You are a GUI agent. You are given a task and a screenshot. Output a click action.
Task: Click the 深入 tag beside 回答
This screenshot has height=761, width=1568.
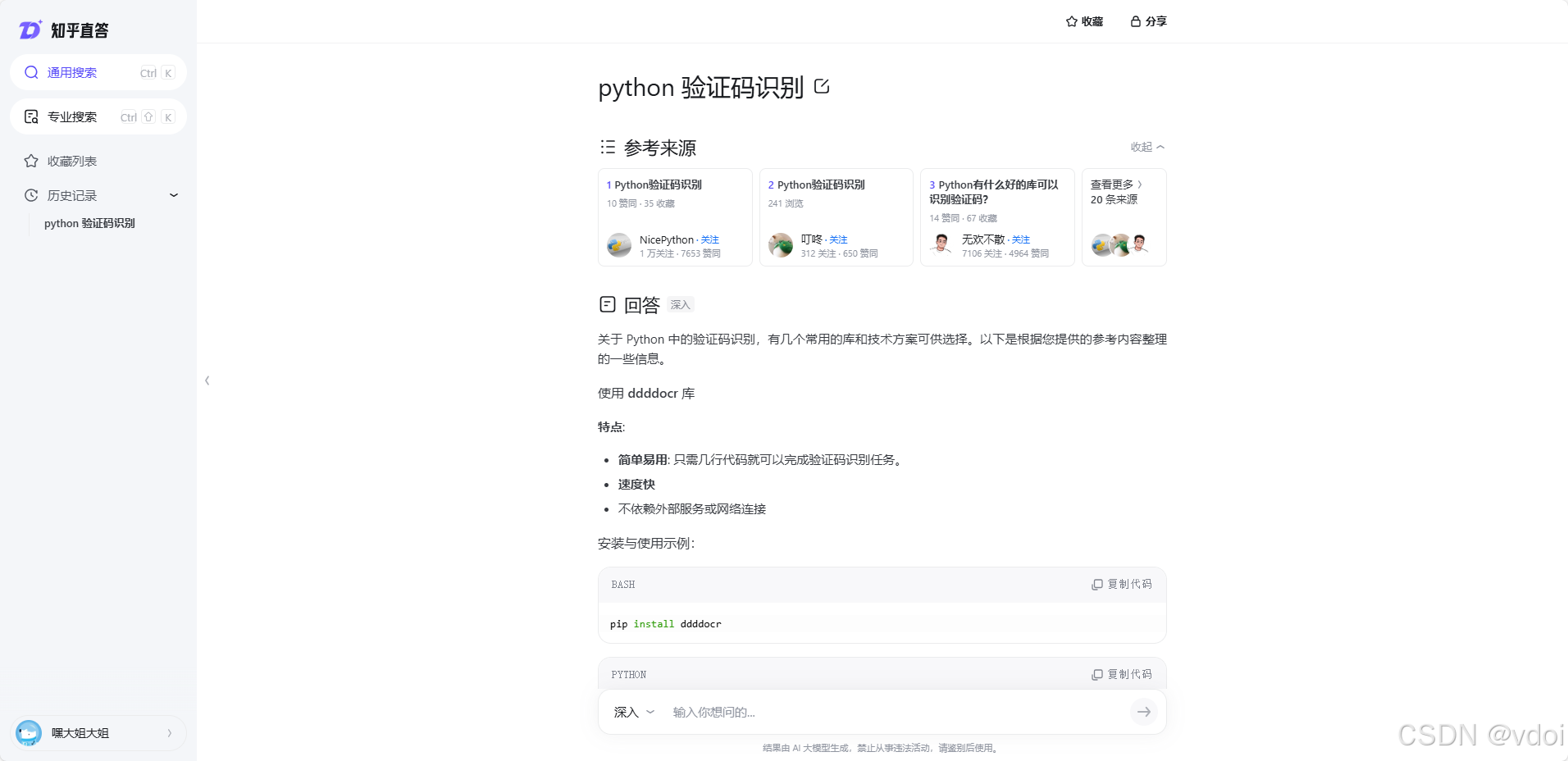coord(681,305)
